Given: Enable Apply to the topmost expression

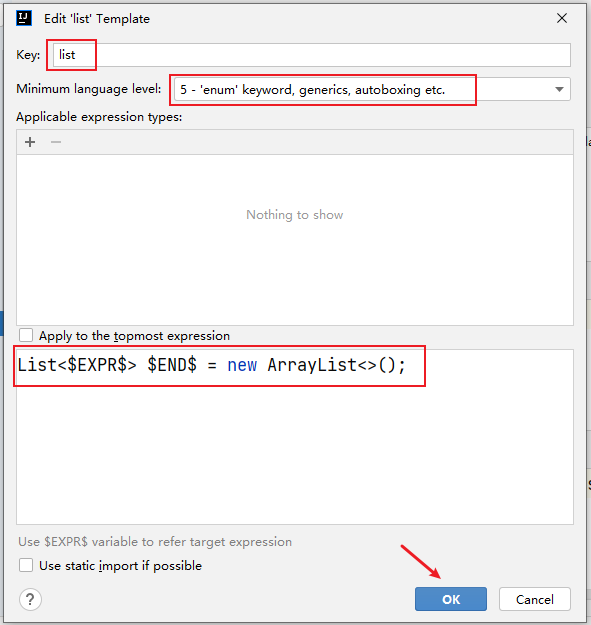Looking at the screenshot, I should tap(26, 335).
